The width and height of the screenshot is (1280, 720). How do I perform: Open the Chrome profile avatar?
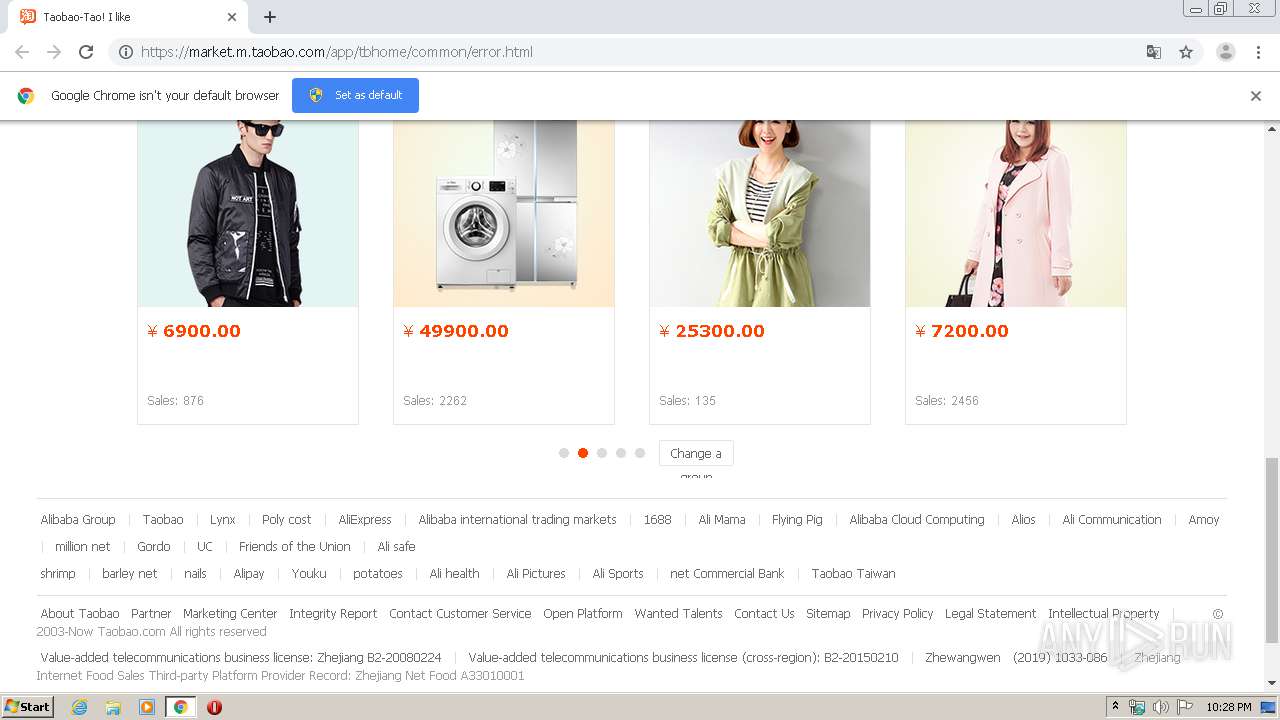(1226, 52)
